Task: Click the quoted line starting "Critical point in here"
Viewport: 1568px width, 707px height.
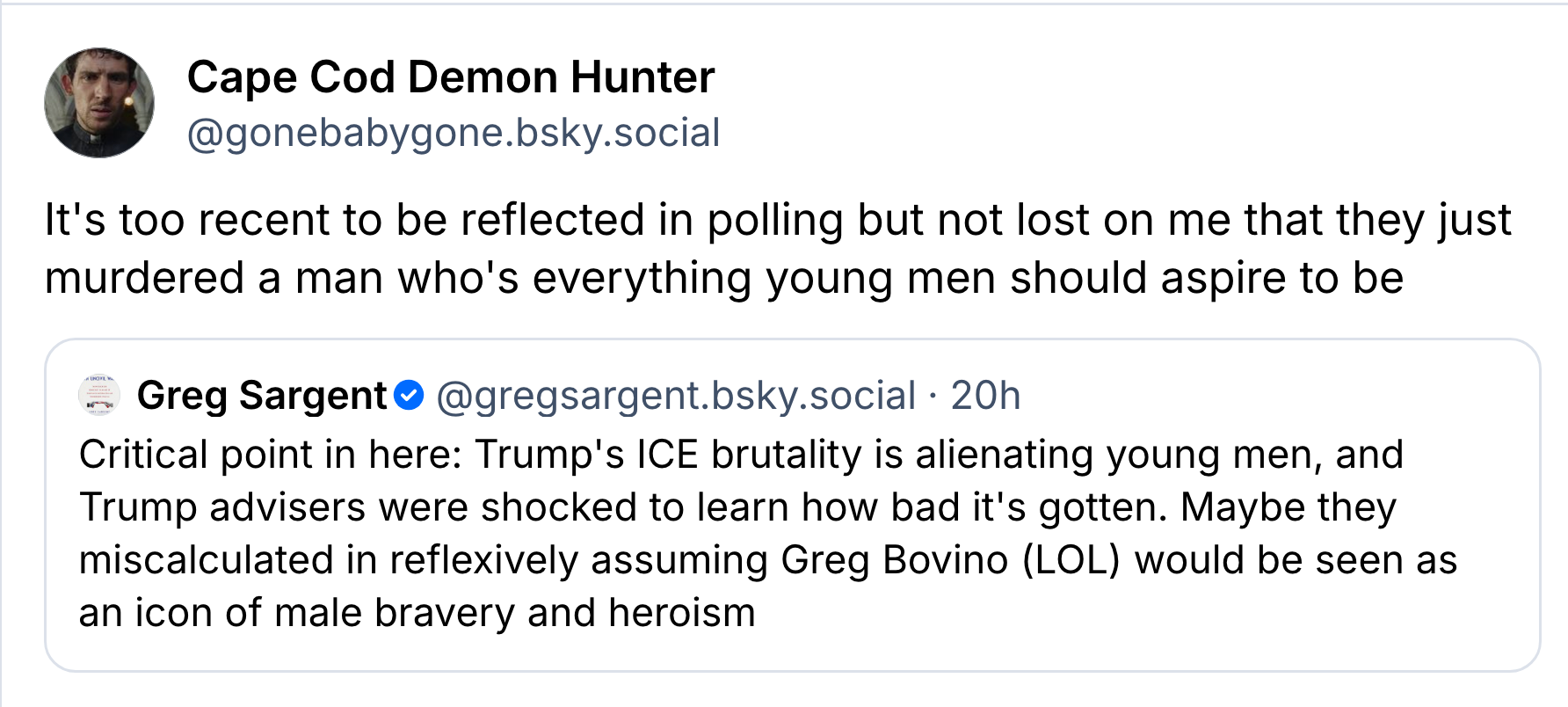Action: pyautogui.click(x=740, y=455)
